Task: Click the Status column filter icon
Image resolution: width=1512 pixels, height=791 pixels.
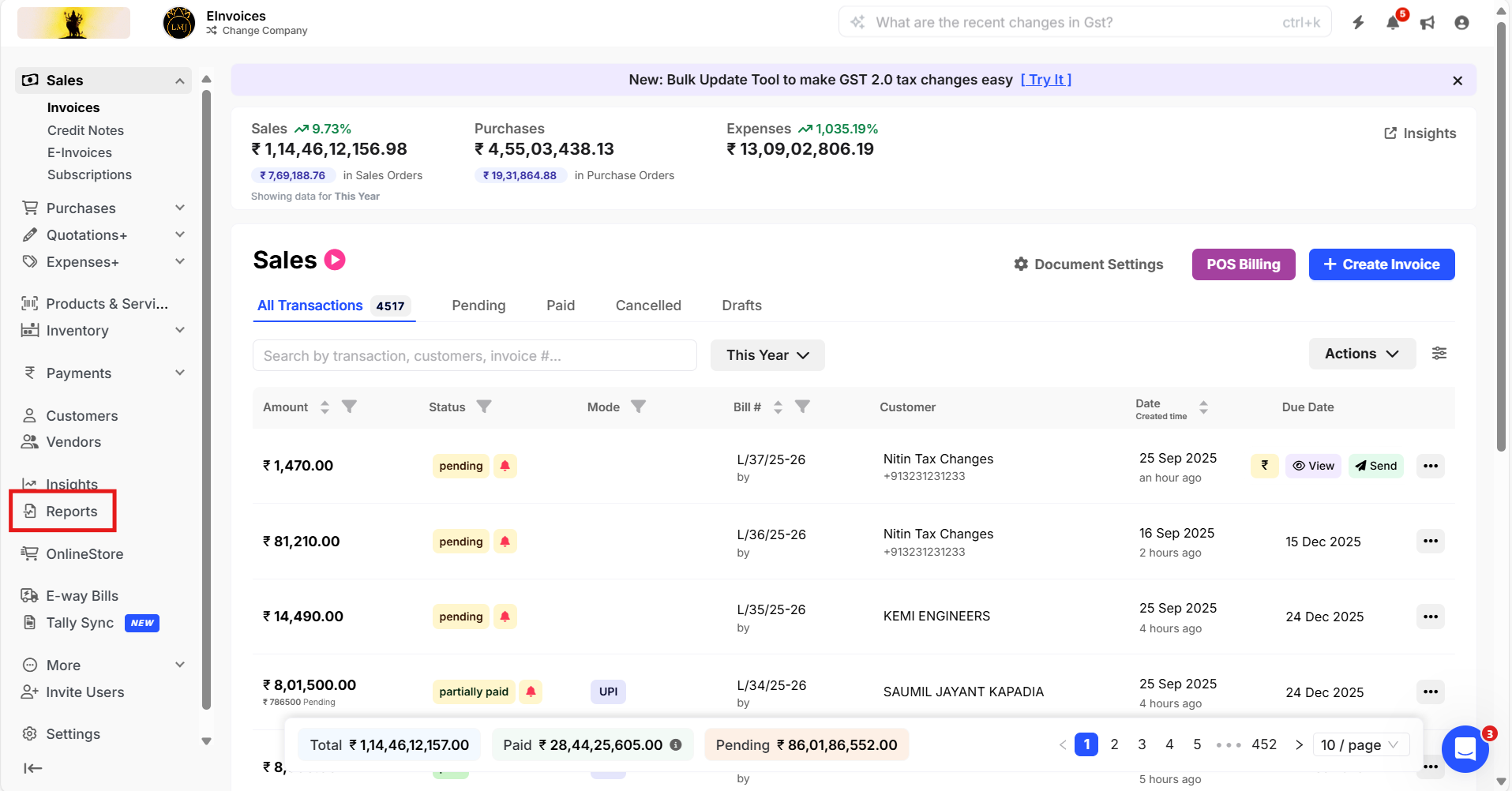Action: point(484,407)
